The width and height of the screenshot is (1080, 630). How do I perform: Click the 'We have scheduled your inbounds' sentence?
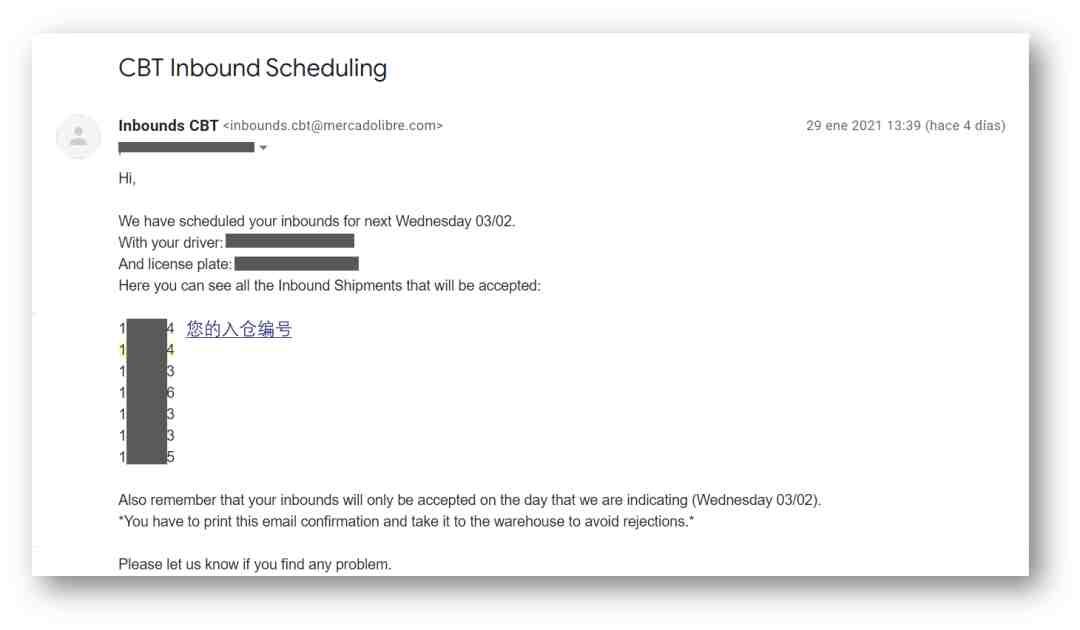pos(317,221)
